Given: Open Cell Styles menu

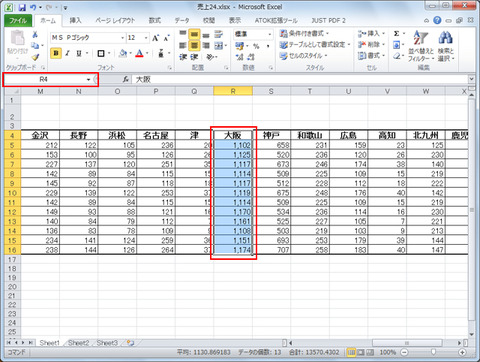Looking at the screenshot, I should [x=303, y=56].
